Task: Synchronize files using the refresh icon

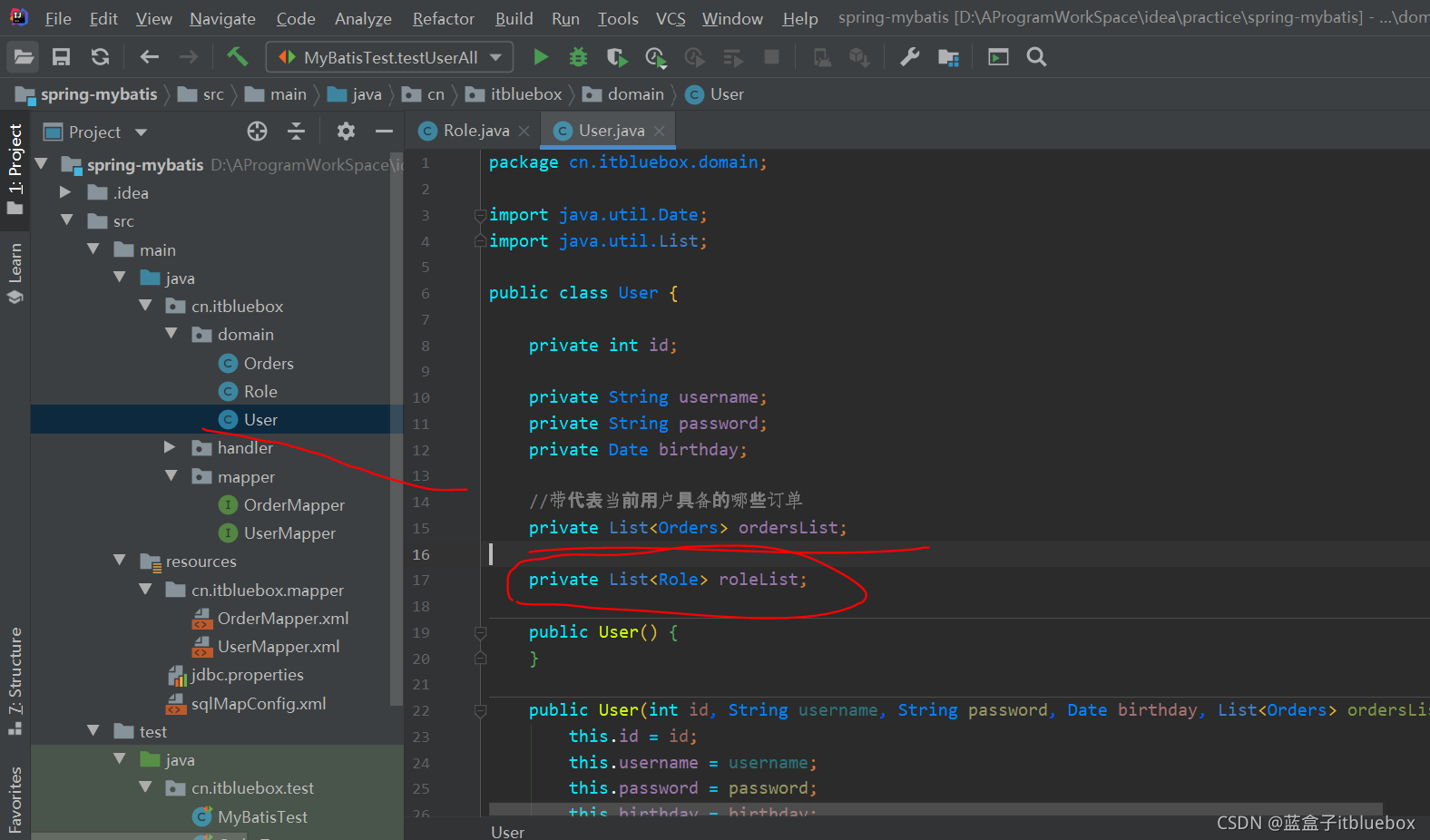Action: pos(100,57)
